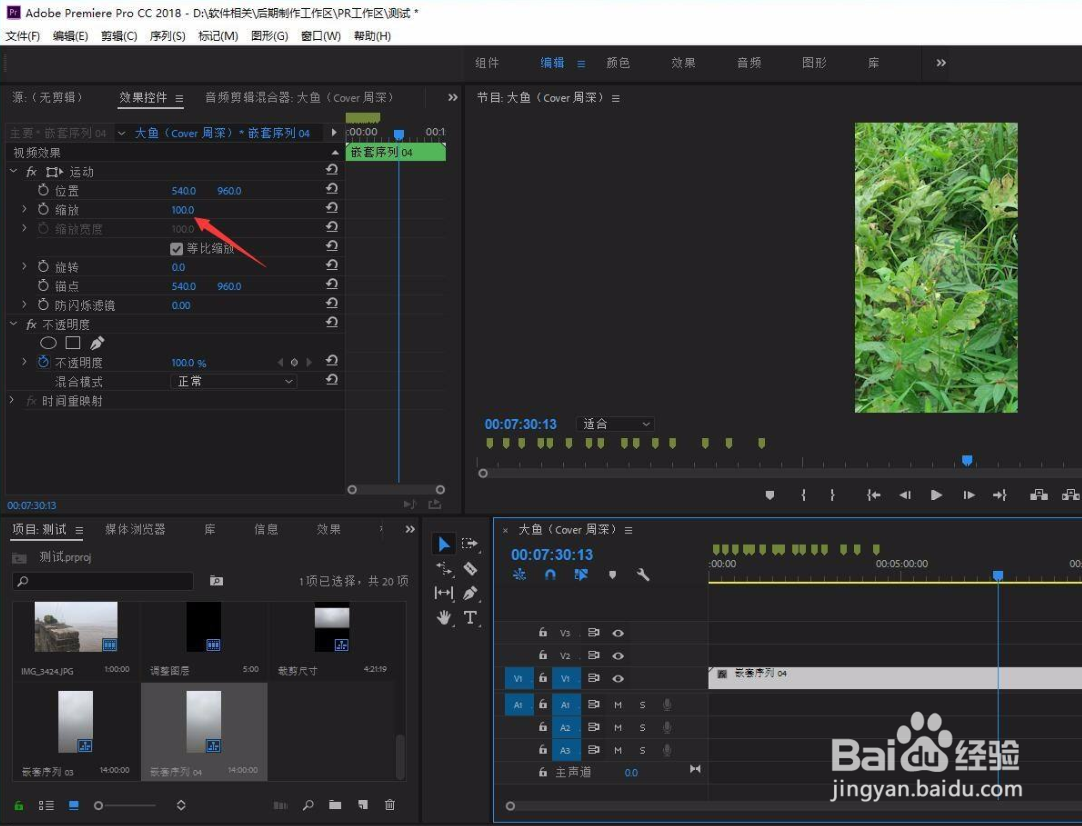Viewport: 1082px width, 826px height.
Task: Go to In point
Action: coord(874,495)
